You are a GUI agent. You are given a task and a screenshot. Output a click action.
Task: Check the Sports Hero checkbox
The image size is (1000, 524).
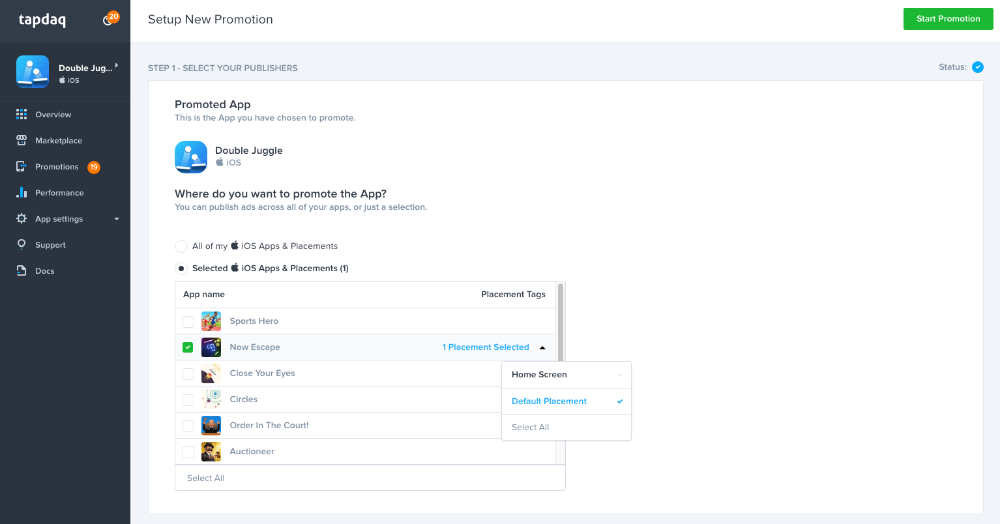[x=188, y=321]
